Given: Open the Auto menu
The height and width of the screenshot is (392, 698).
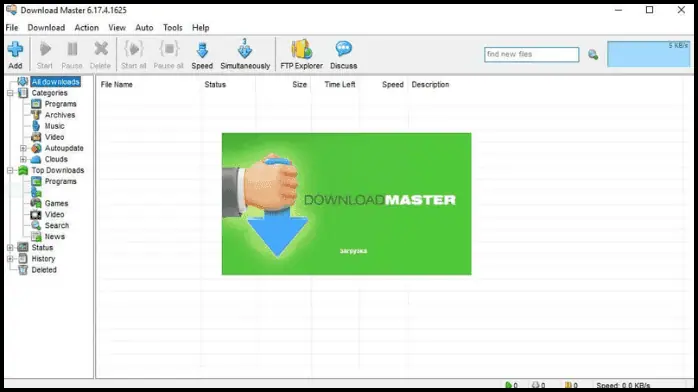Looking at the screenshot, I should [x=144, y=28].
